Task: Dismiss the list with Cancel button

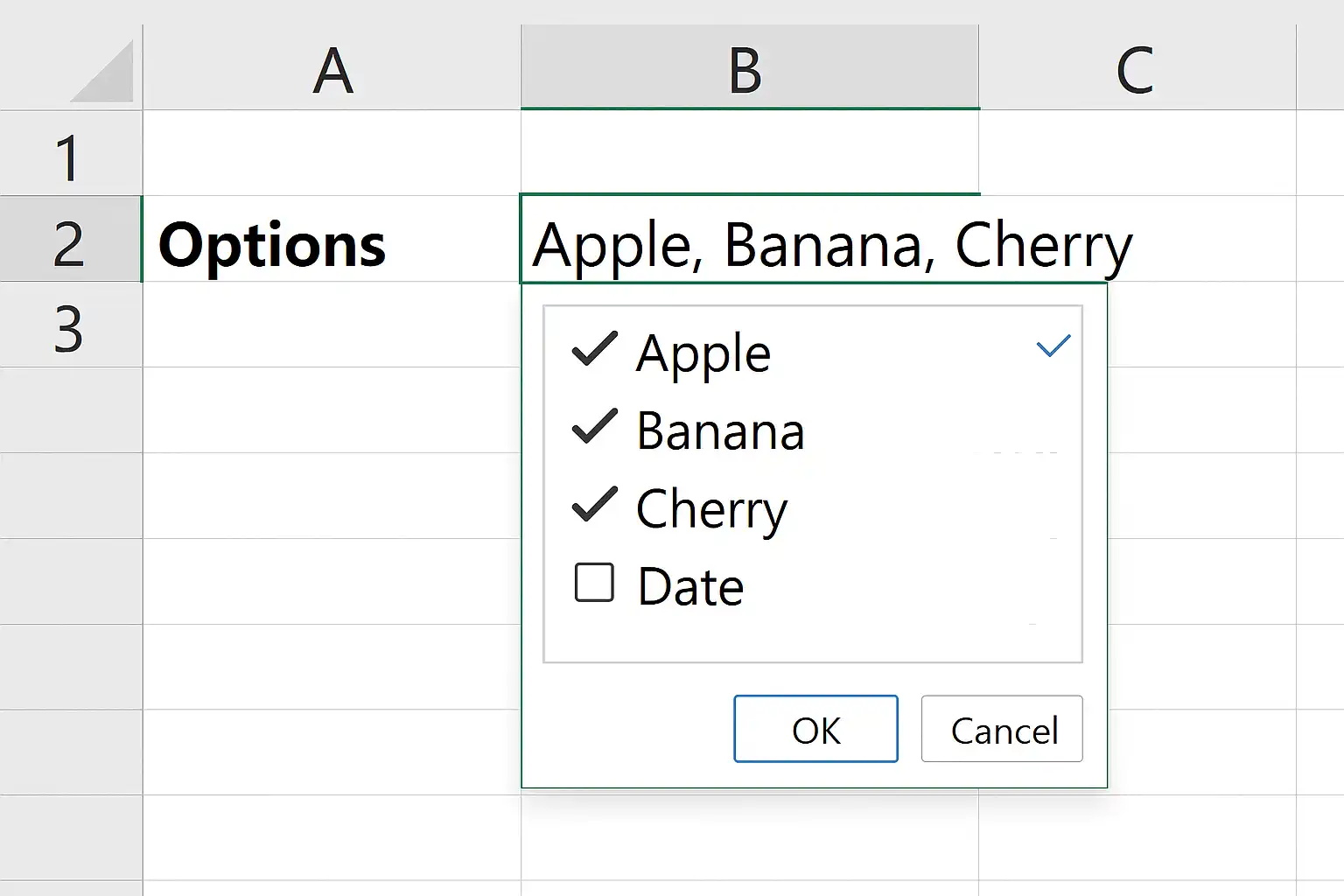Action: 1002,729
